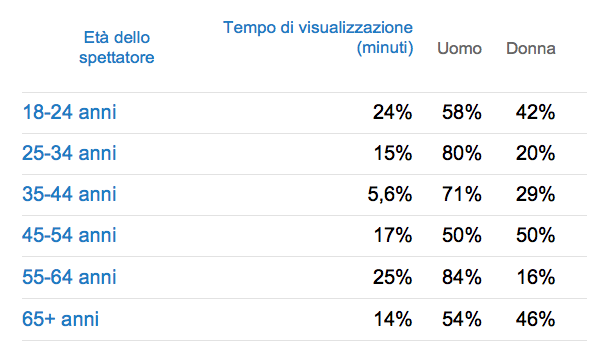Sort by Età dello spettatore column header
The width and height of the screenshot is (605, 364).
coord(117,47)
